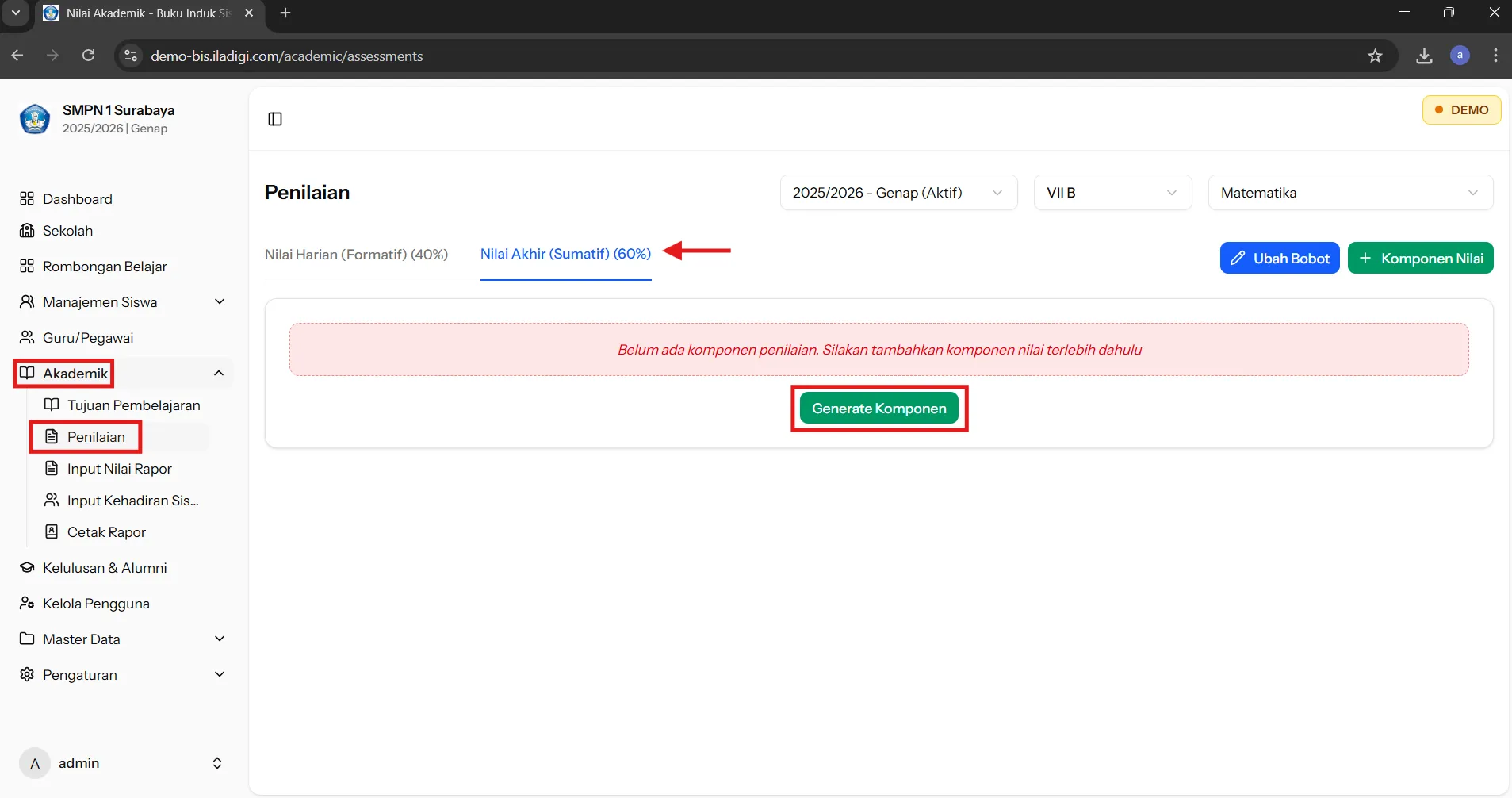The height and width of the screenshot is (798, 1512).
Task: Click the SMPN 1 Surabaya school logo
Action: click(35, 119)
